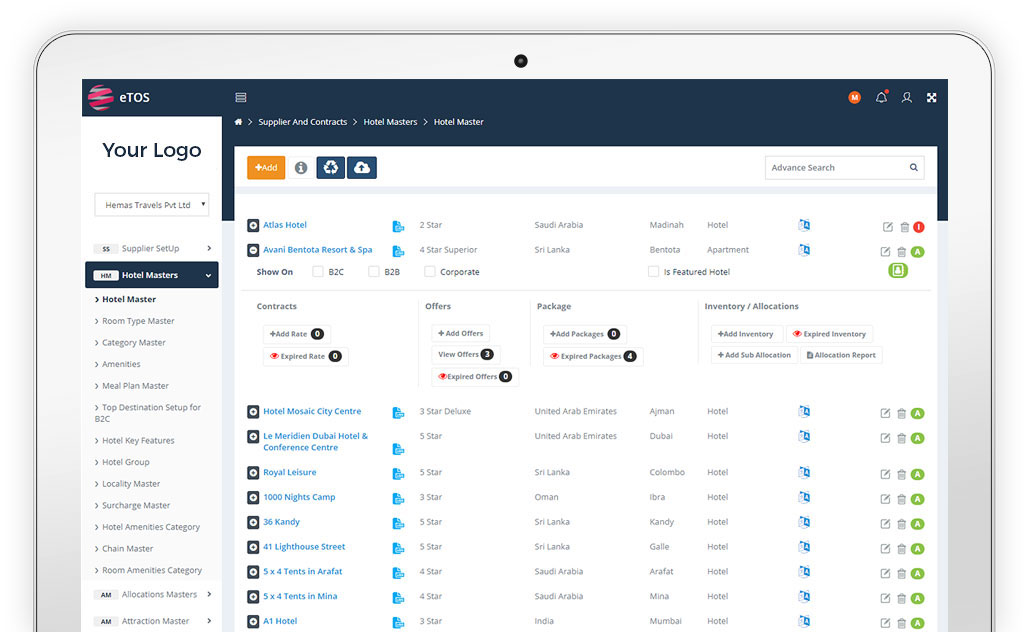Open Meal Plan Master menu item
Viewport: 1026px width, 632px height.
pos(135,386)
